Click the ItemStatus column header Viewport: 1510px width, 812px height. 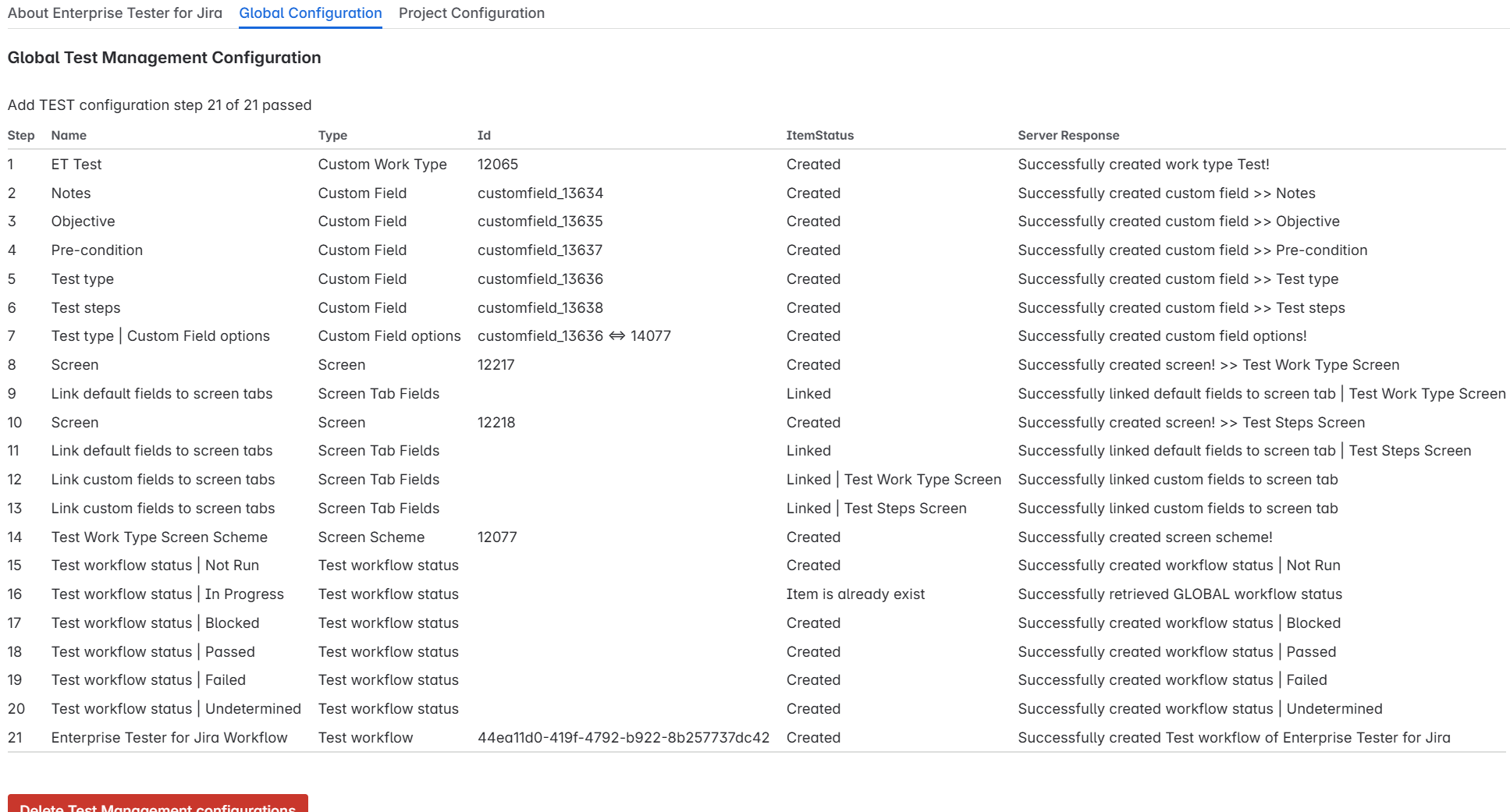click(x=819, y=136)
